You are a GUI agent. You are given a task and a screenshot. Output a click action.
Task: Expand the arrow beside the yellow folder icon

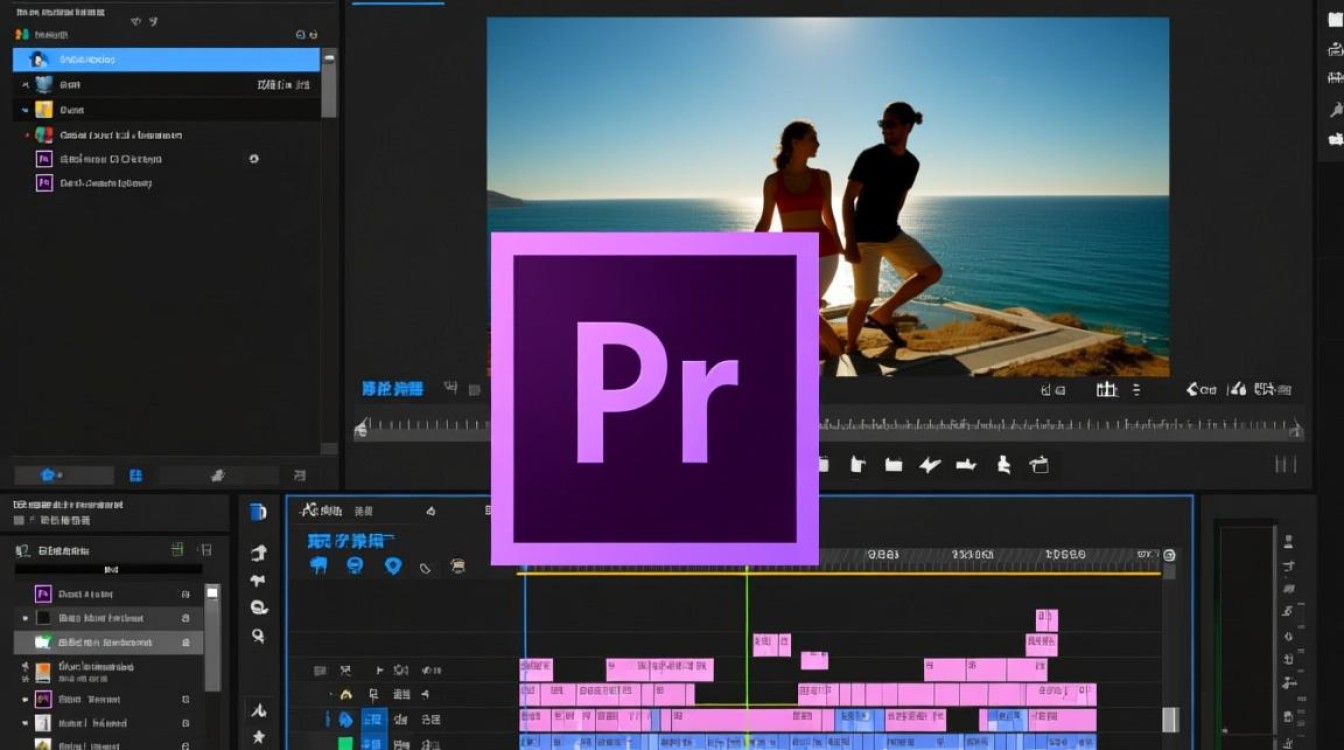point(25,110)
